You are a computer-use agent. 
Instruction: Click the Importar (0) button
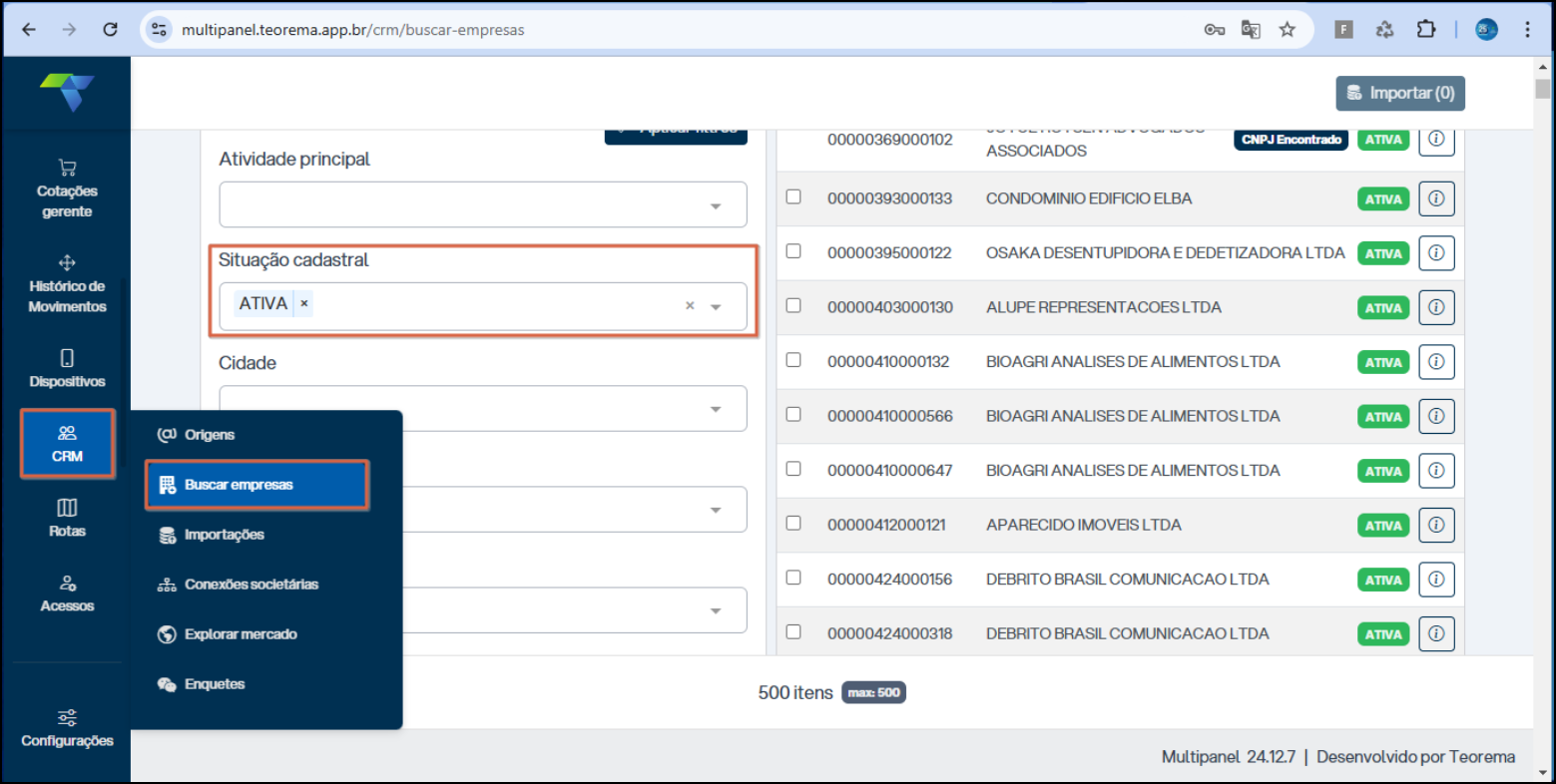[1399, 93]
